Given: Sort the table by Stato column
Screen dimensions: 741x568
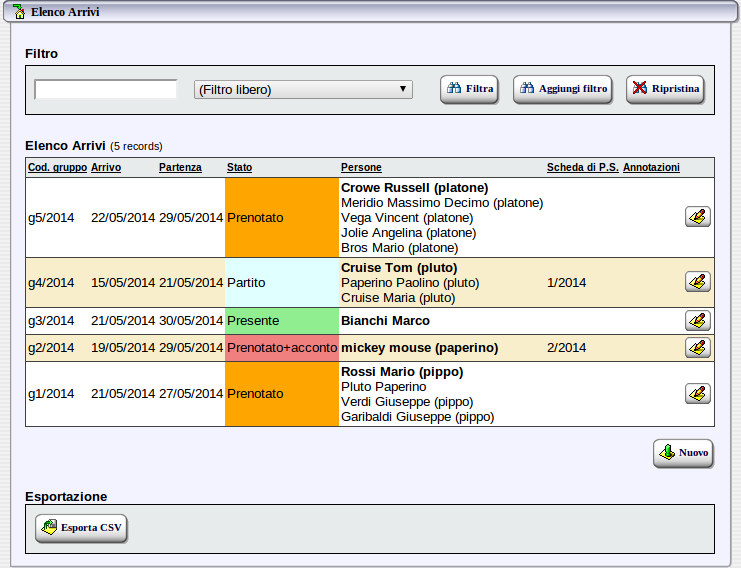Looking at the screenshot, I should click(239, 168).
